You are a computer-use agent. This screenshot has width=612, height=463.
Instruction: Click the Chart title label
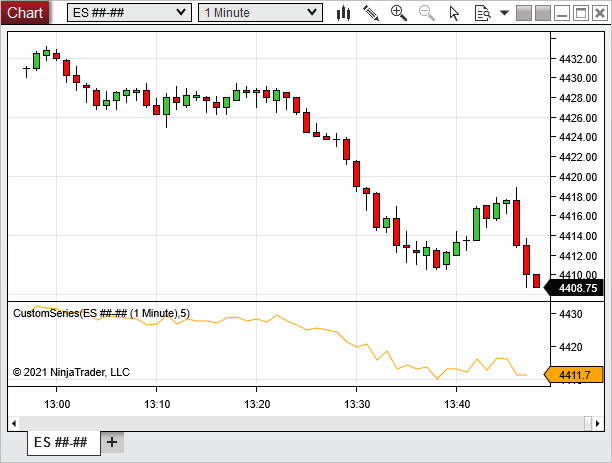click(x=25, y=13)
